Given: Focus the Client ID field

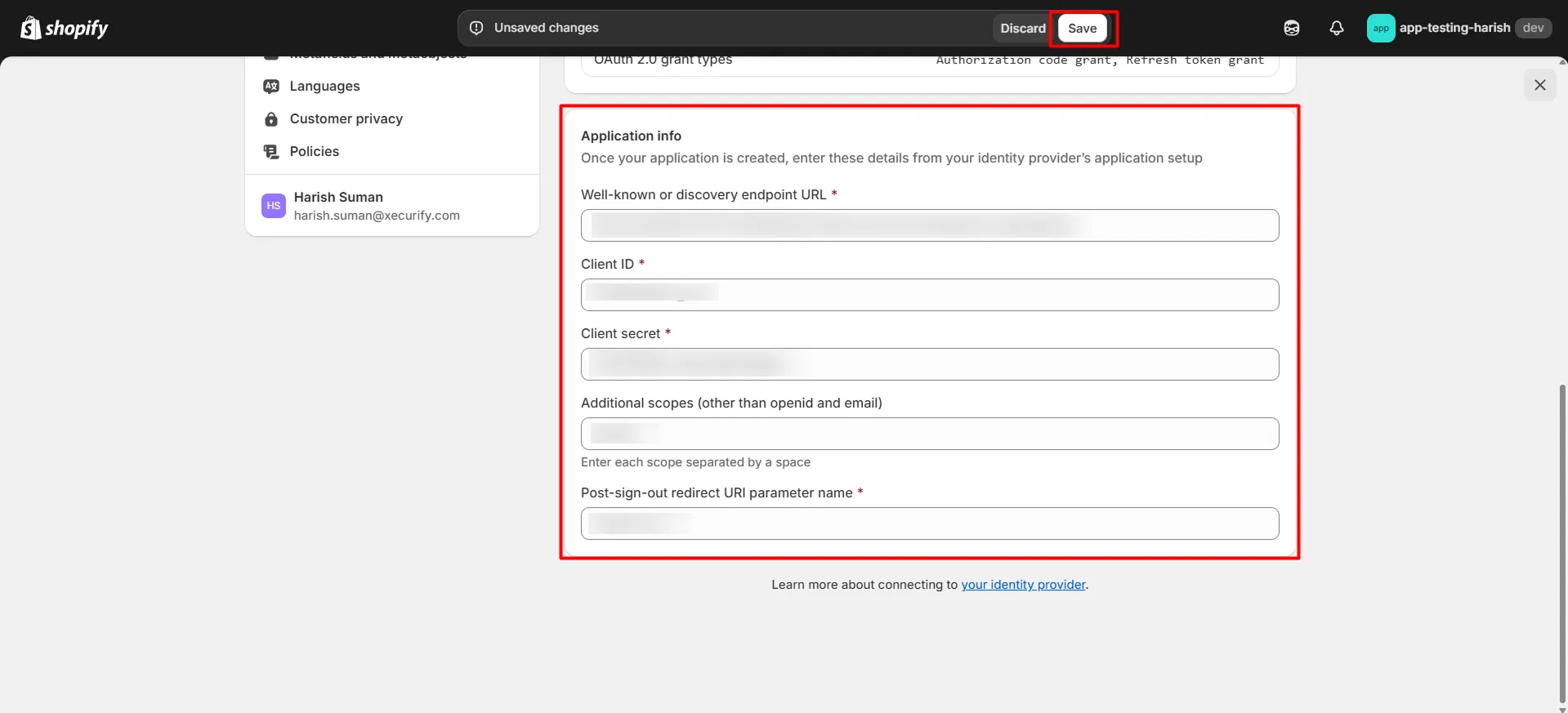Looking at the screenshot, I should (930, 295).
